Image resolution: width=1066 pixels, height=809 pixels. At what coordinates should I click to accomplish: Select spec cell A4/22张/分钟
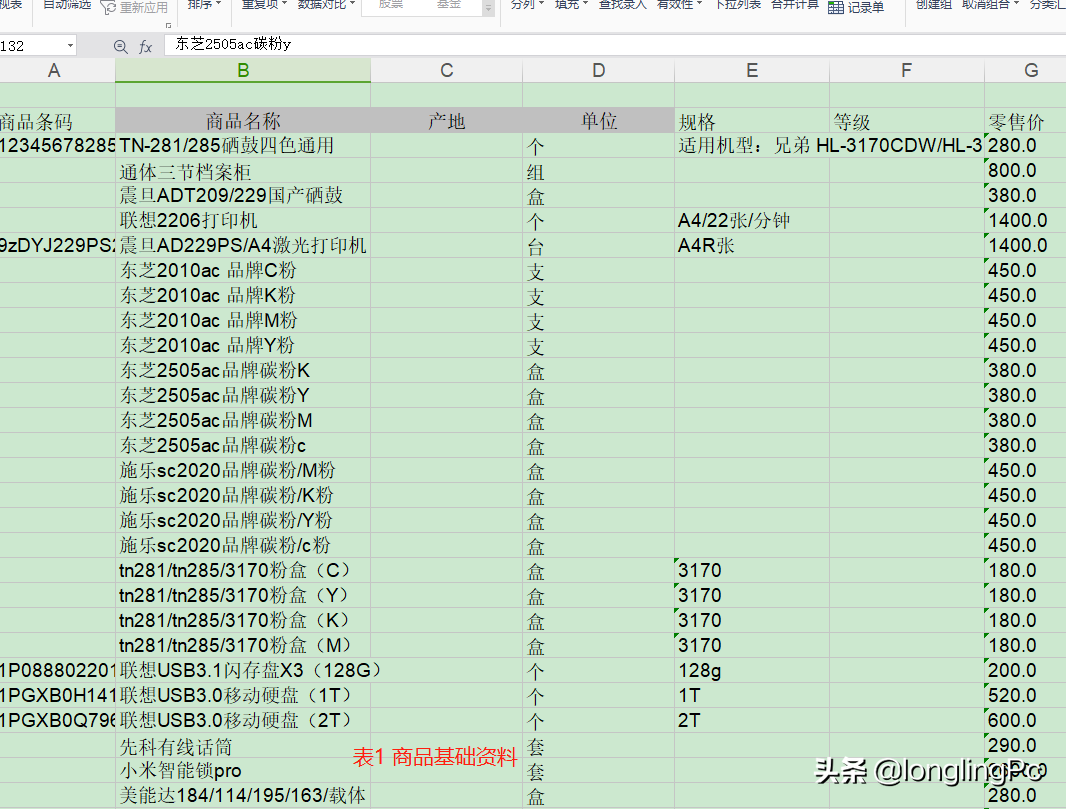coord(752,220)
